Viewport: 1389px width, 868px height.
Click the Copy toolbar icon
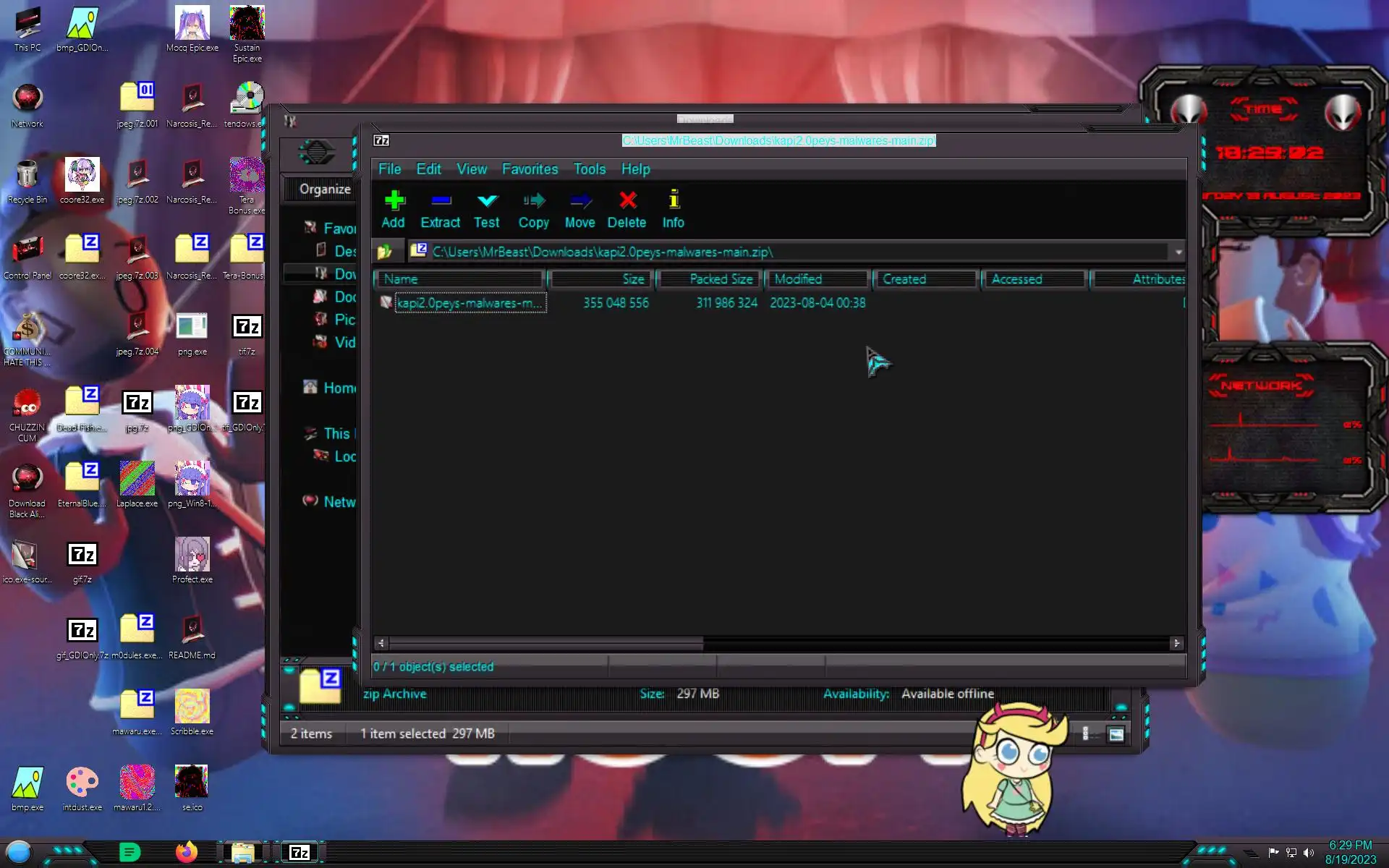click(x=534, y=201)
